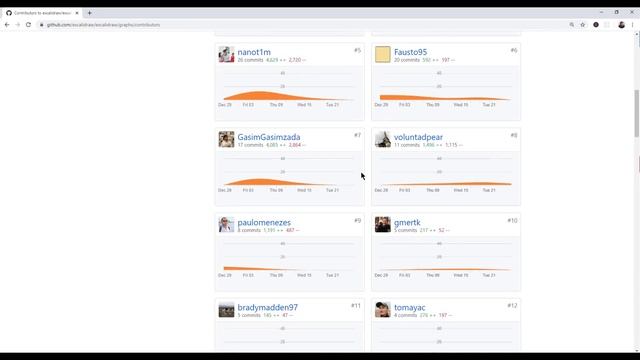Click Fausto95's orange contribution graph
The image size is (640, 360).
[445, 98]
